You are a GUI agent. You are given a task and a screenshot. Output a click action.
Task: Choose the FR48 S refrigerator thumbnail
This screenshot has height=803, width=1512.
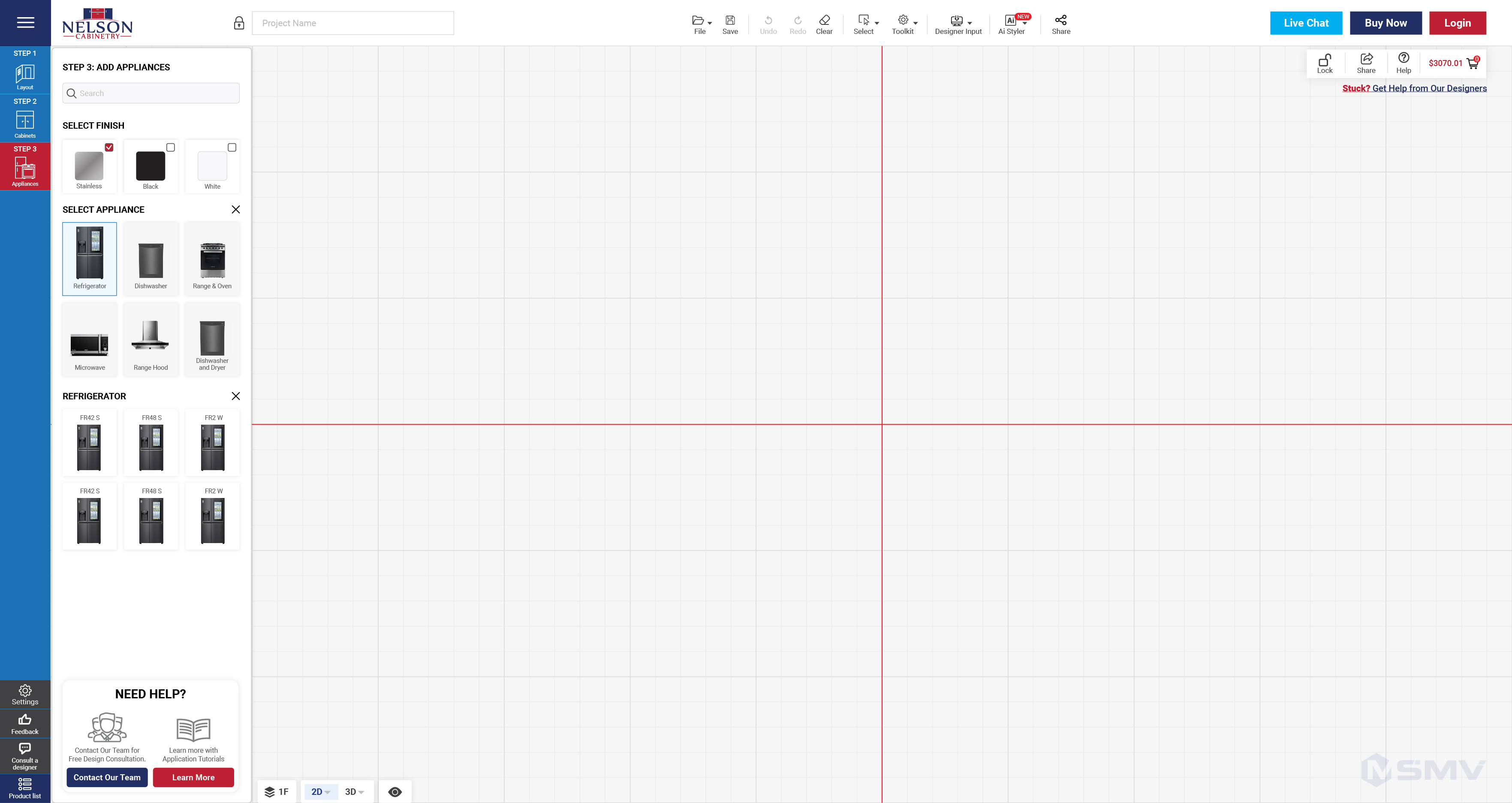coord(150,443)
